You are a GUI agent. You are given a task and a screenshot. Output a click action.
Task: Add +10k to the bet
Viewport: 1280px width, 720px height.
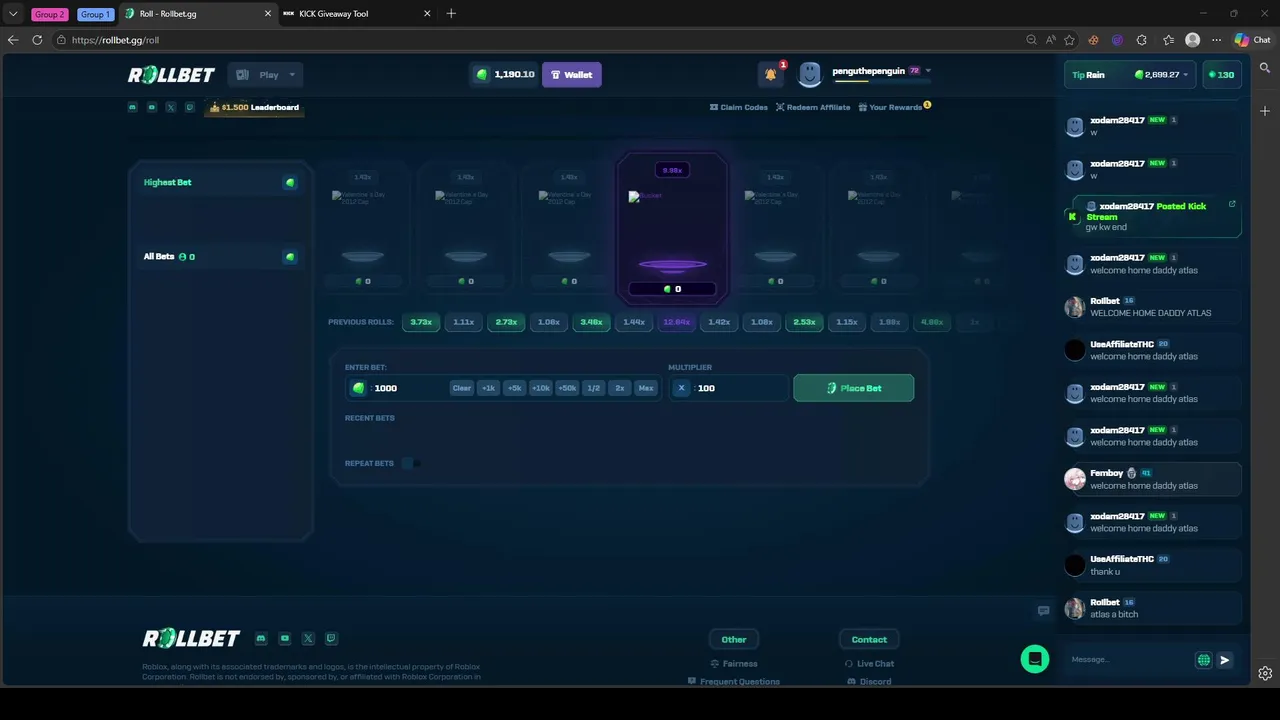pyautogui.click(x=540, y=388)
